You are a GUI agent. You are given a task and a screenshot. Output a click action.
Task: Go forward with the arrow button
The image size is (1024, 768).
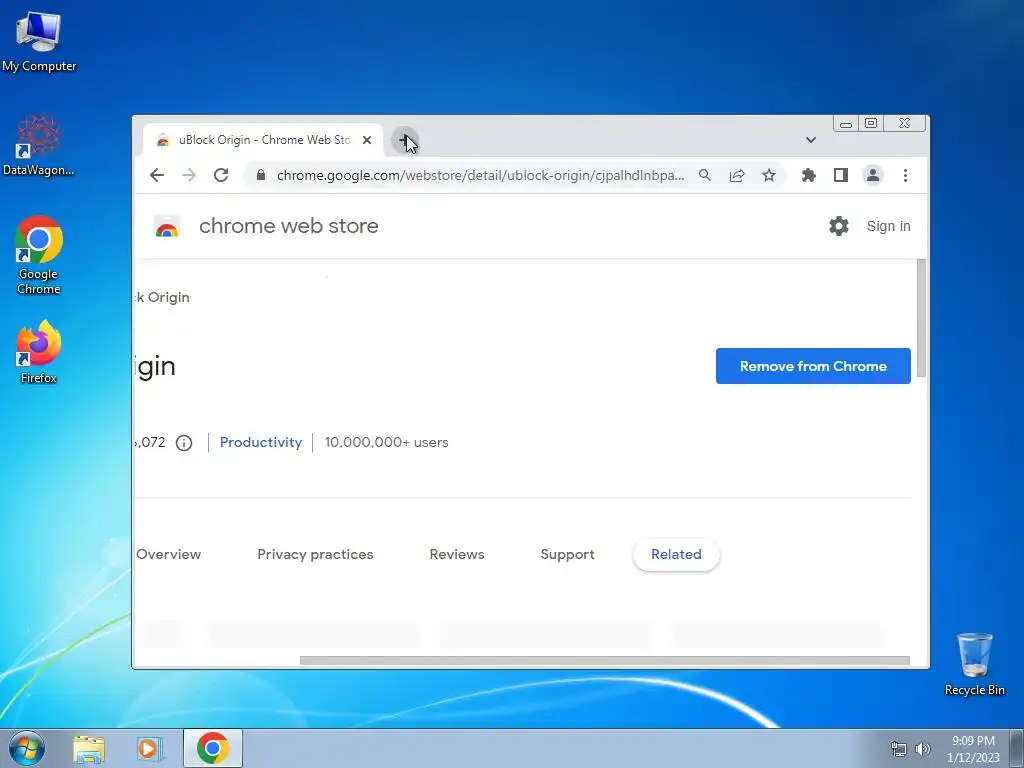coord(189,175)
